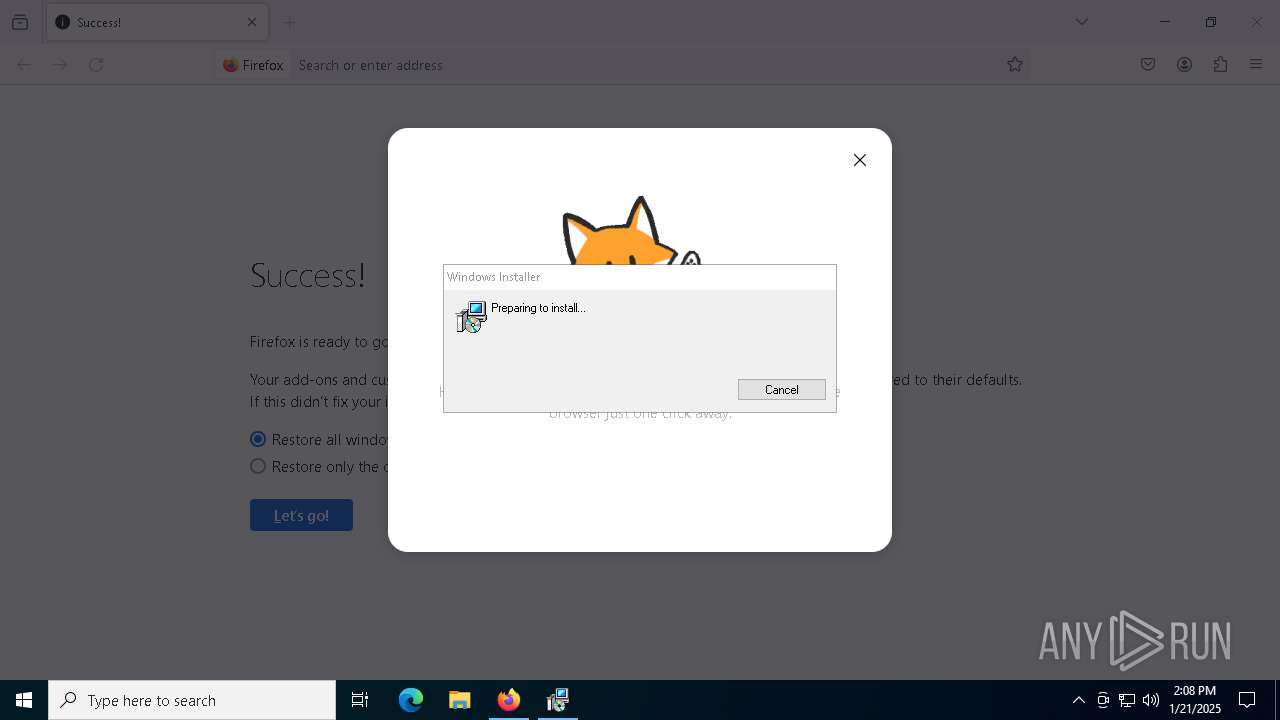This screenshot has width=1280, height=720.
Task: Select Windows Installer taskbar icon
Action: pos(558,700)
